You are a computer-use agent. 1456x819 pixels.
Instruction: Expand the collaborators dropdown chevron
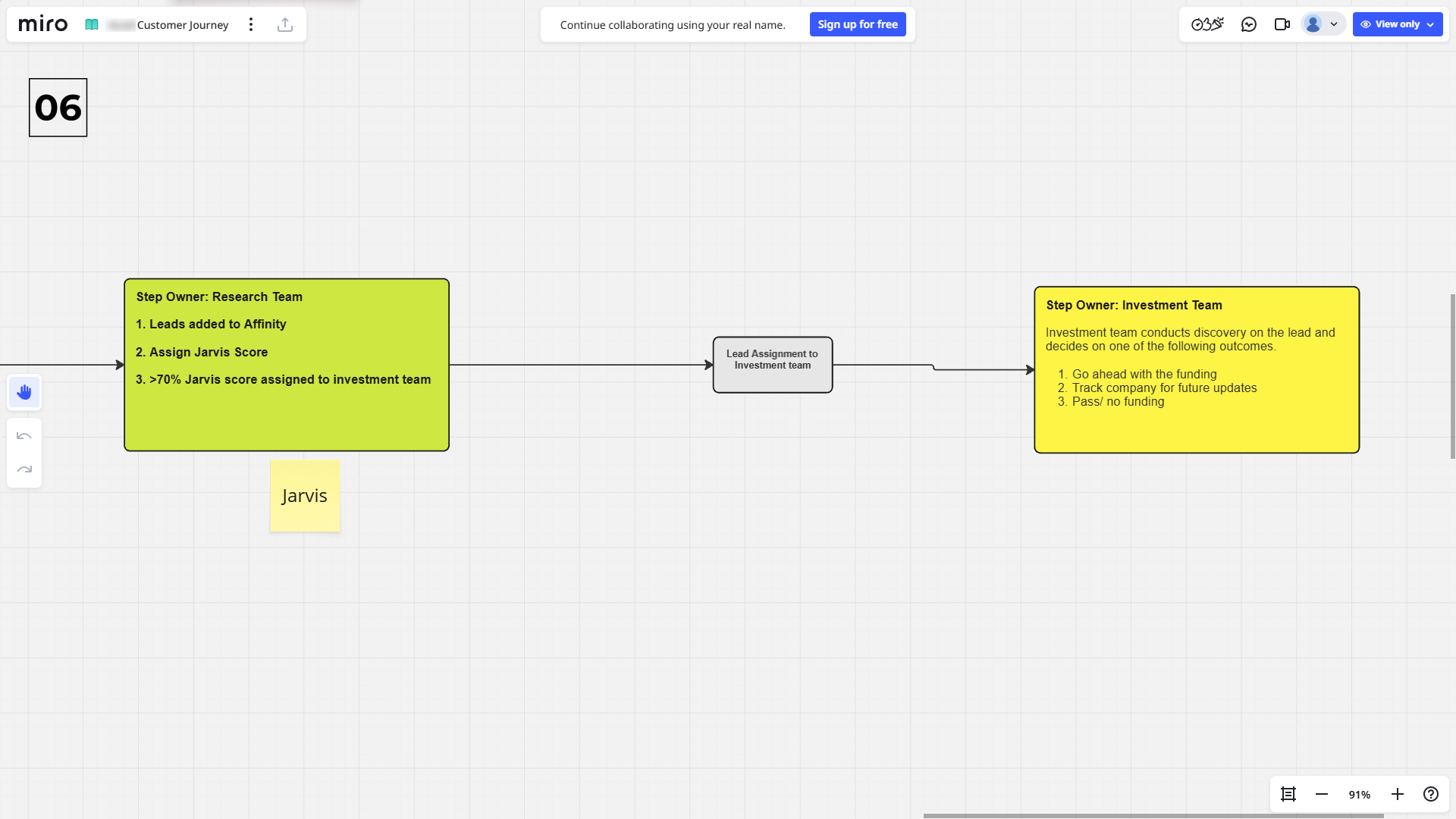click(x=1334, y=24)
